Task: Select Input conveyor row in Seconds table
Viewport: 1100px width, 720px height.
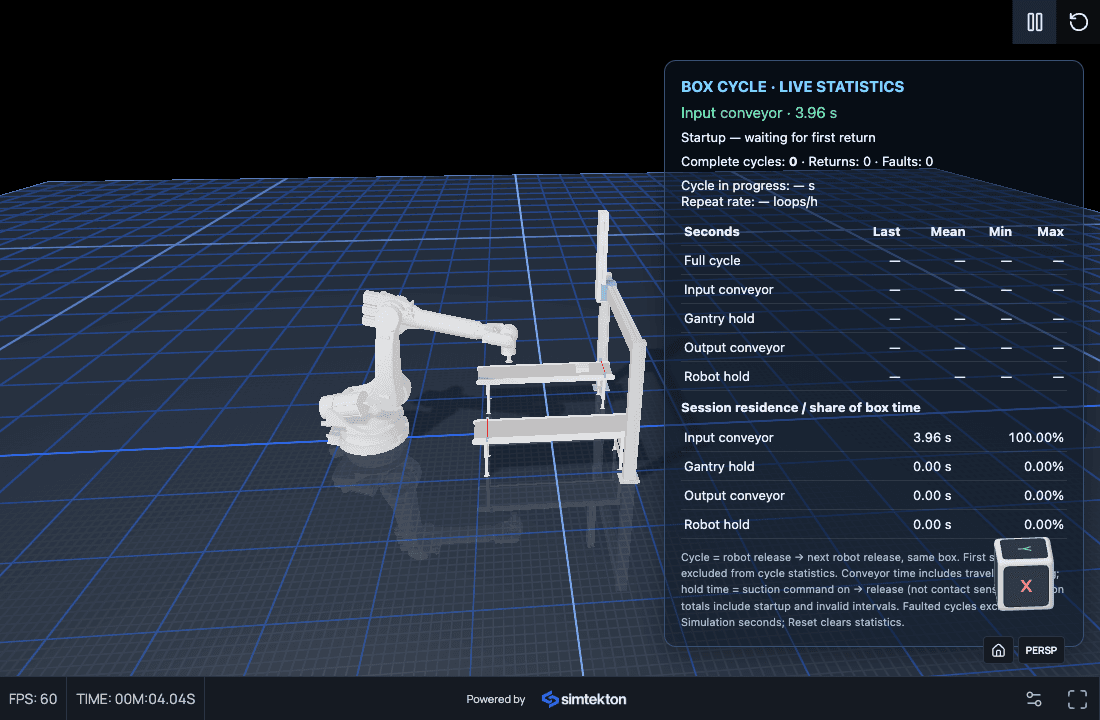Action: pyautogui.click(x=873, y=289)
